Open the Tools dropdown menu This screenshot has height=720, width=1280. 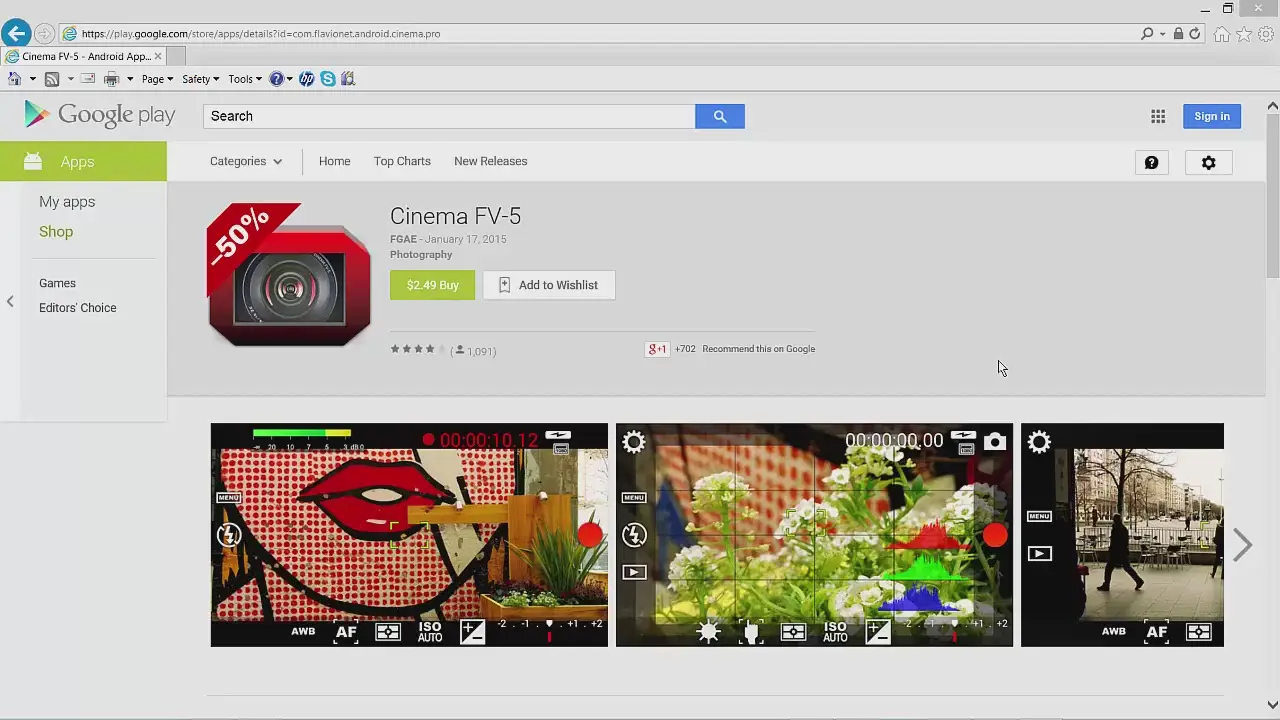coord(245,79)
